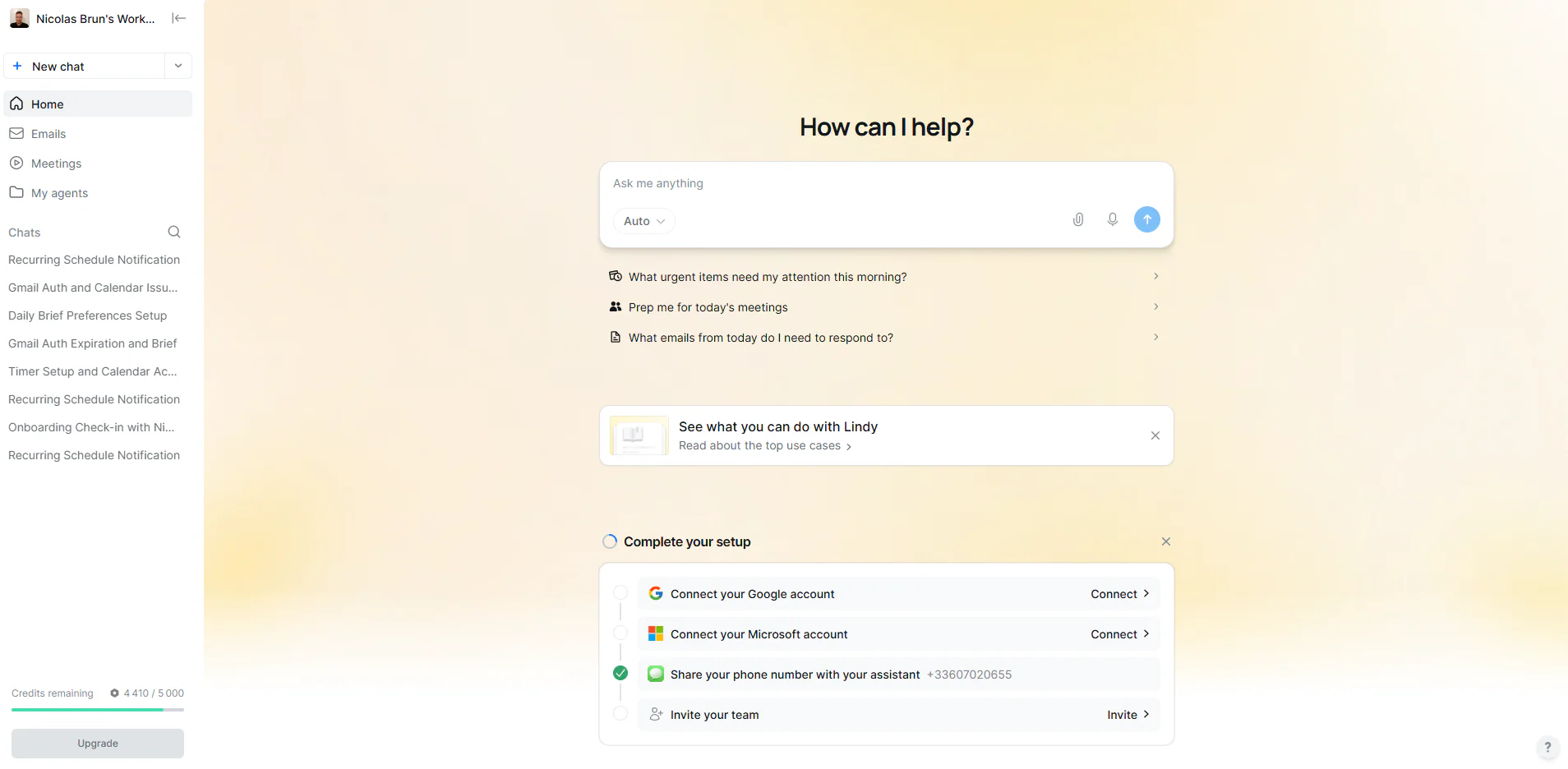Image resolution: width=1568 pixels, height=769 pixels.
Task: Click the Emails envelope icon
Action: pyautogui.click(x=16, y=133)
